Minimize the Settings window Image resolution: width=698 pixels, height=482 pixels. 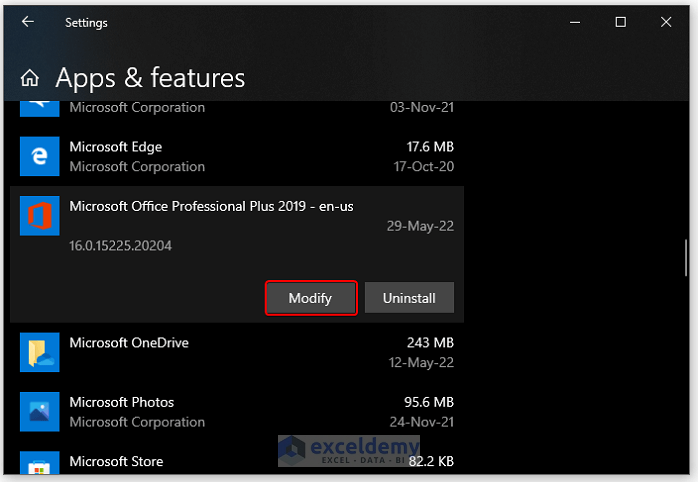point(574,22)
